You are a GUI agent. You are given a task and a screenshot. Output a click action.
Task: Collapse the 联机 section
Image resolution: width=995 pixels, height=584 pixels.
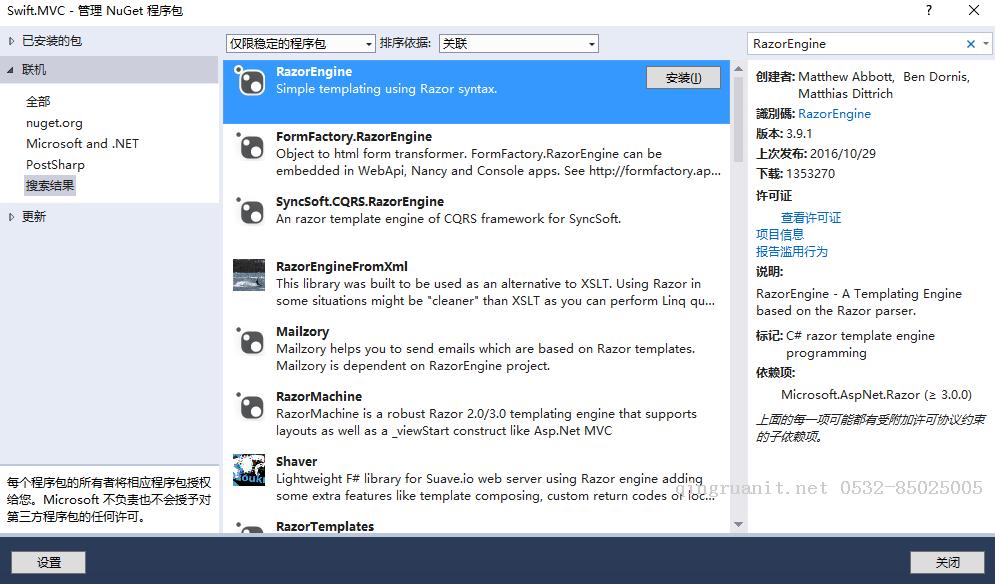point(10,69)
